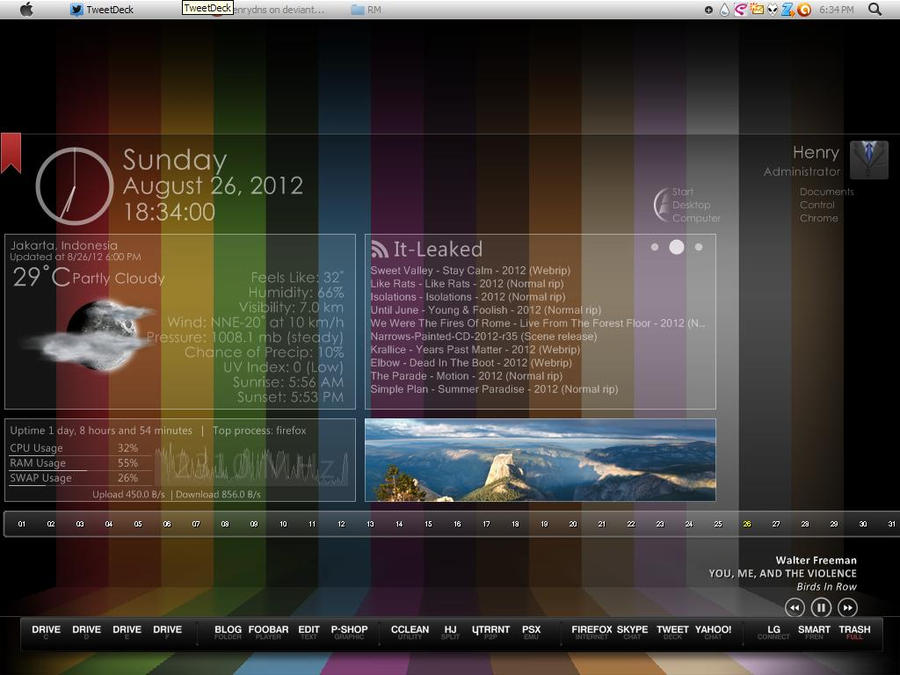Launch EDIT text editor from dock
Viewport: 900px width, 675px height.
pyautogui.click(x=309, y=631)
